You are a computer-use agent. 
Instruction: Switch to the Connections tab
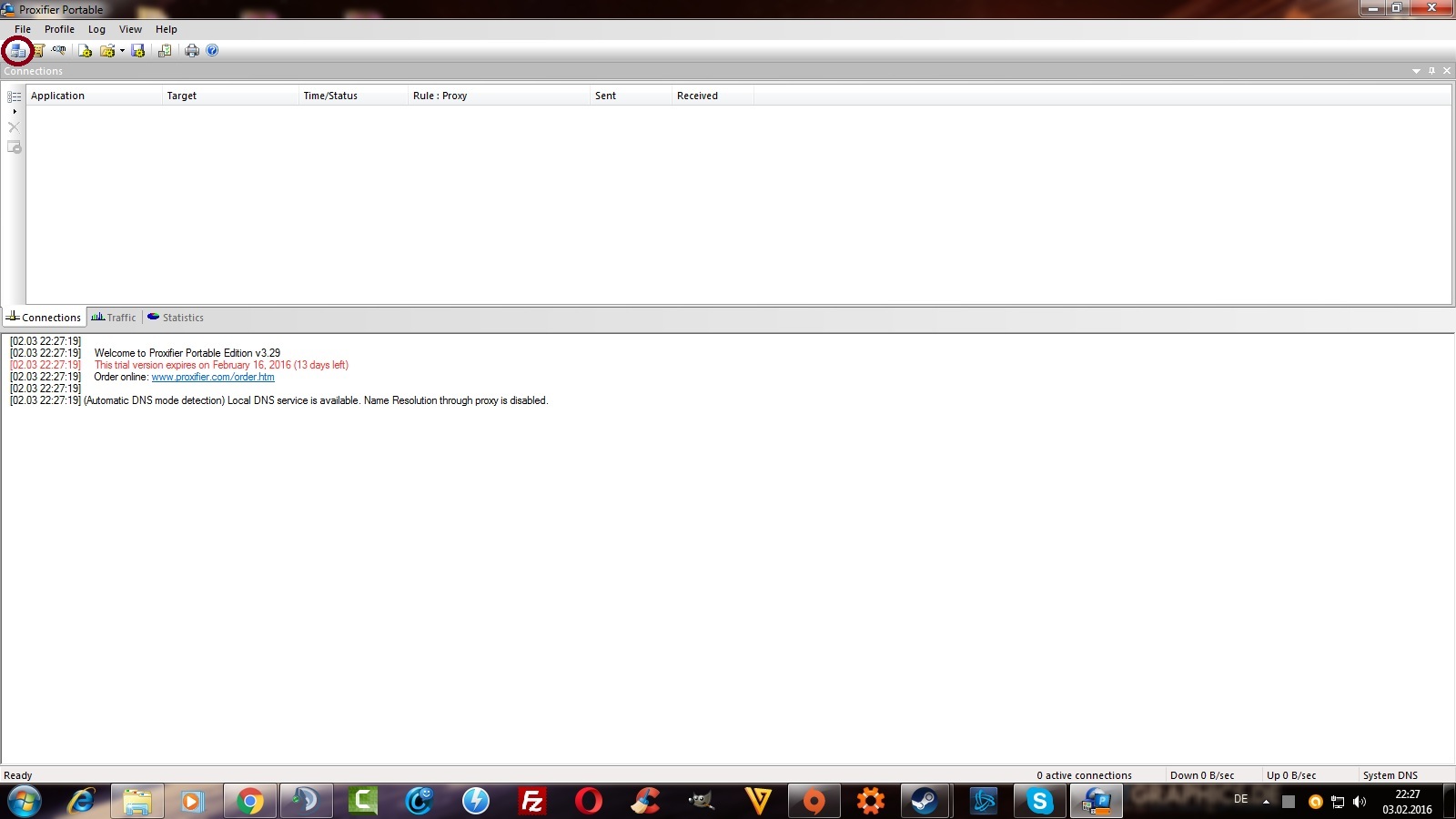pos(44,318)
